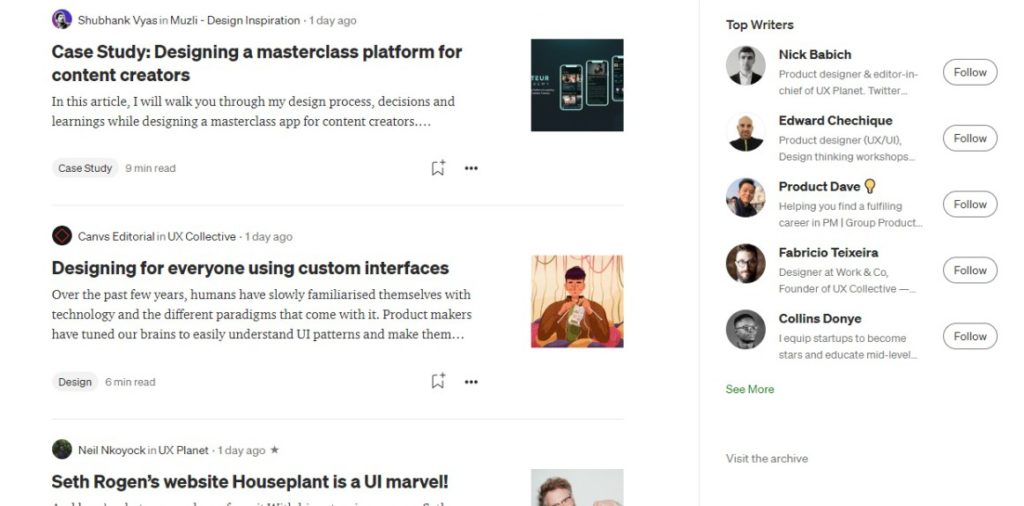The width and height of the screenshot is (1024, 506).
Task: Bookmark the masterclass case study article
Action: pos(437,168)
